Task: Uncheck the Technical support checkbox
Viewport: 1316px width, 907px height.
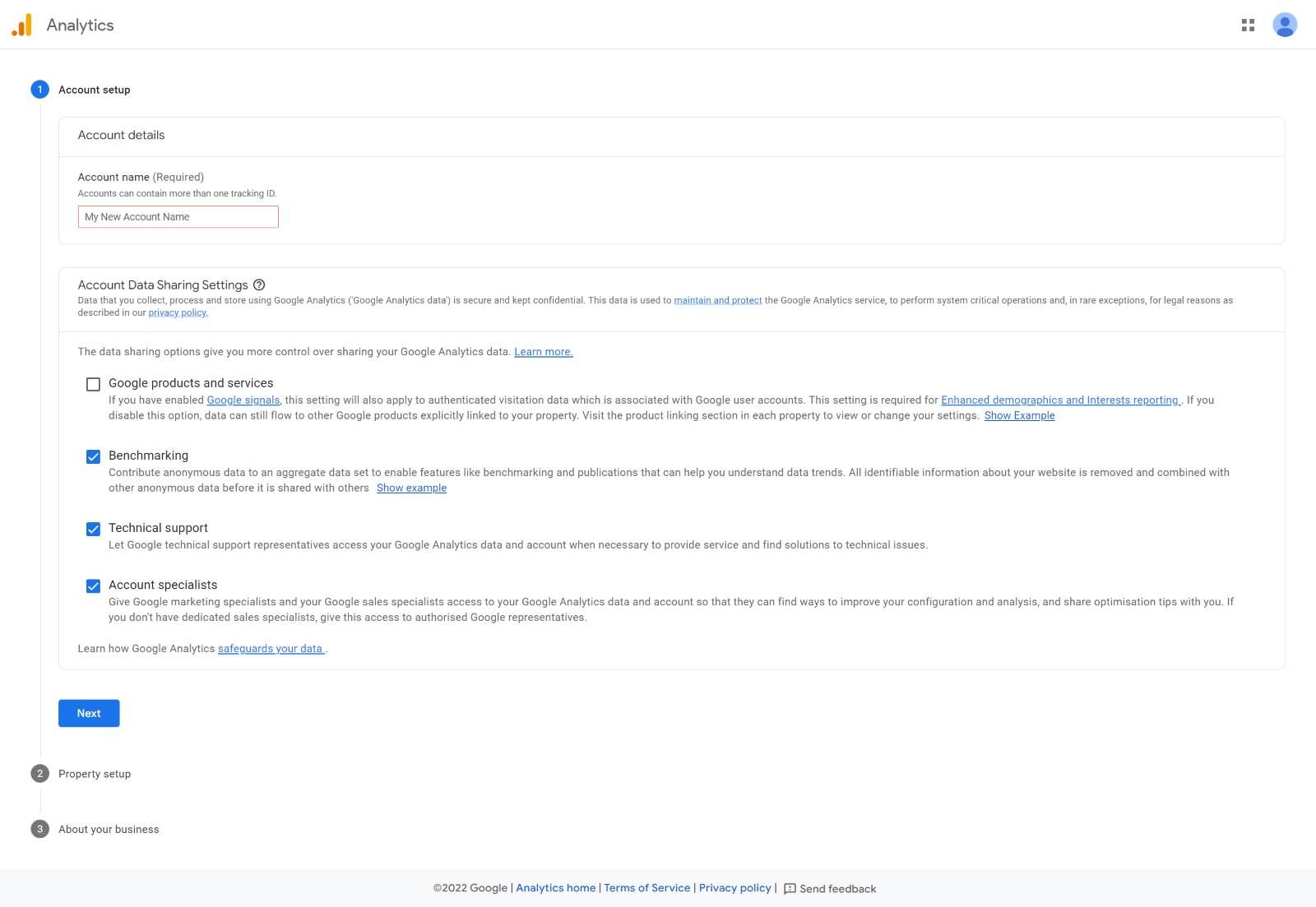Action: (x=93, y=529)
